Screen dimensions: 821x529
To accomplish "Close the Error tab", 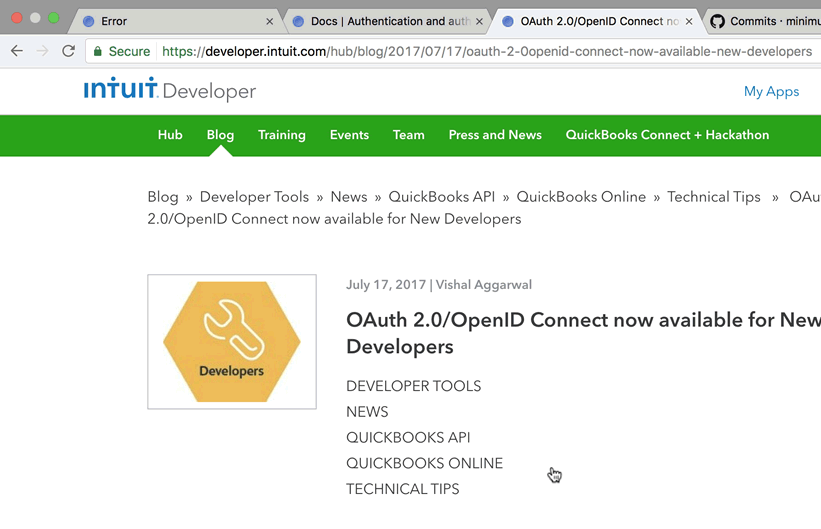I will (x=270, y=21).
